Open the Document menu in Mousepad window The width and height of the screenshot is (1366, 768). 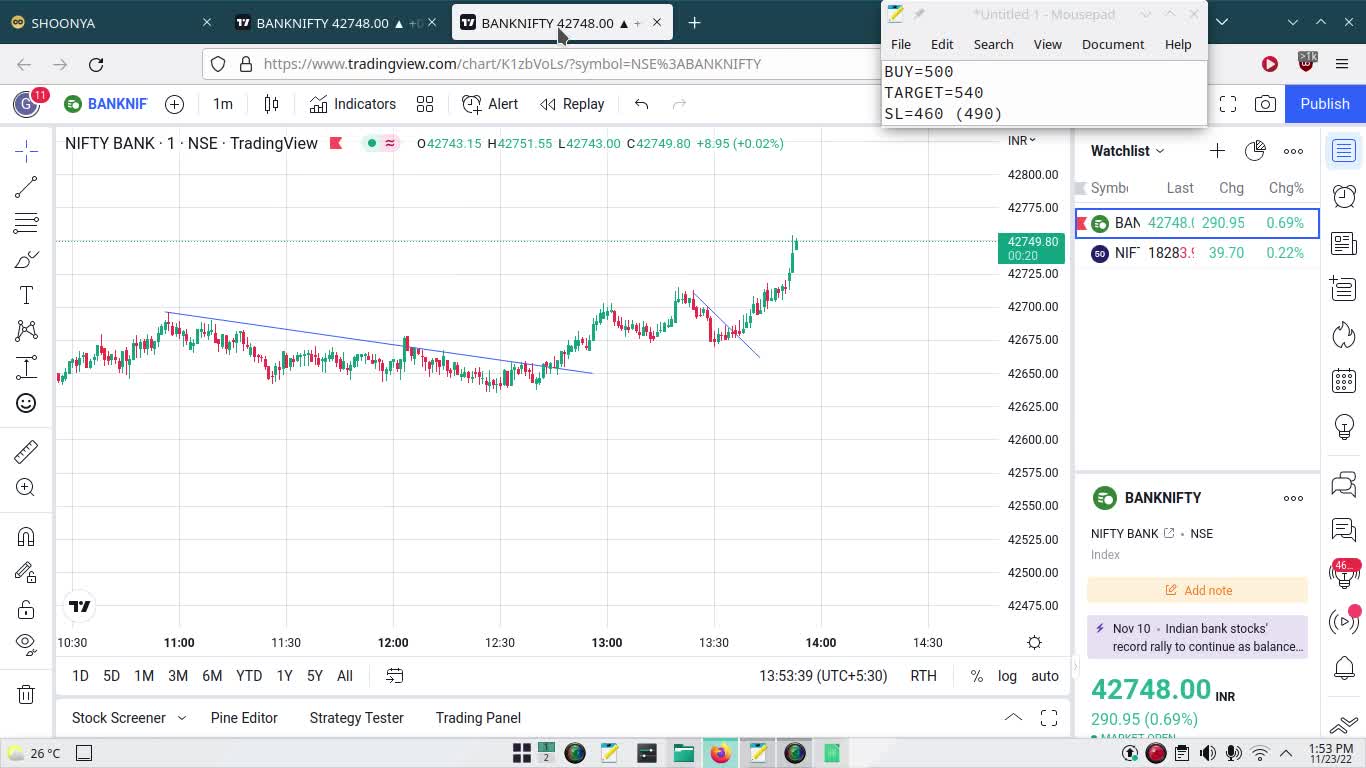[1112, 44]
